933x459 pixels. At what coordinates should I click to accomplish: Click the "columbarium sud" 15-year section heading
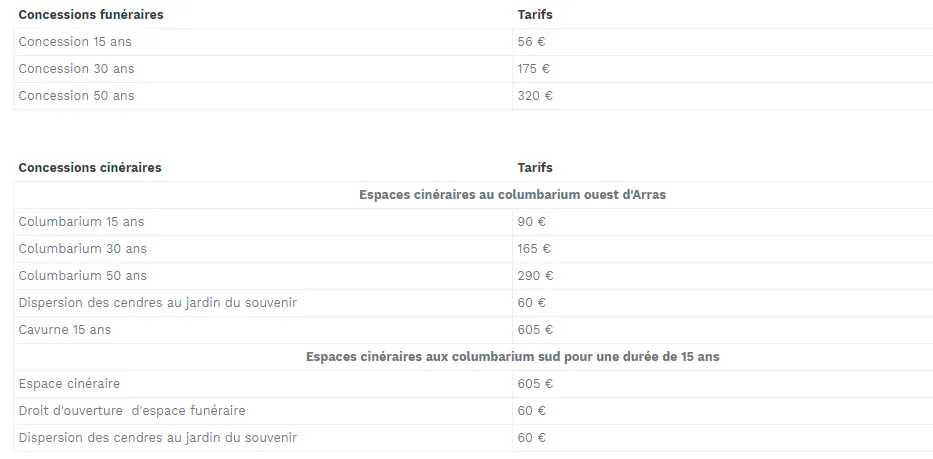(x=512, y=357)
